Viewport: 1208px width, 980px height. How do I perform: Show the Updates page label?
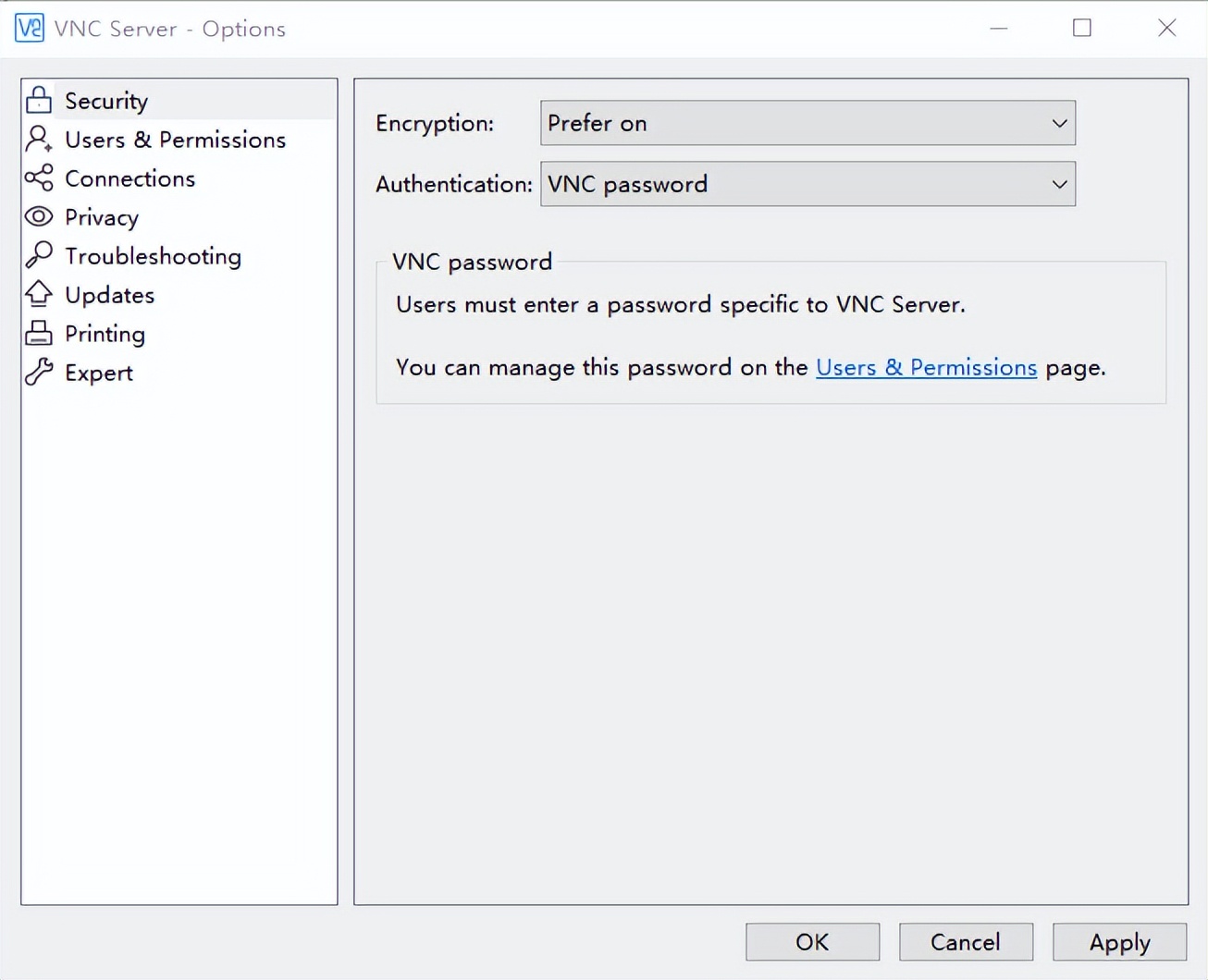110,295
